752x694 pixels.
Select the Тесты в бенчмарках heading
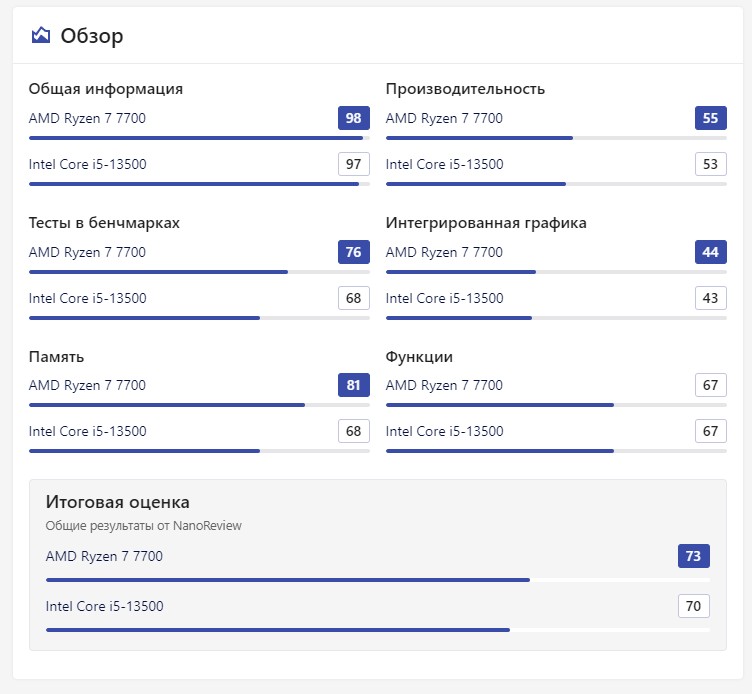click(104, 223)
